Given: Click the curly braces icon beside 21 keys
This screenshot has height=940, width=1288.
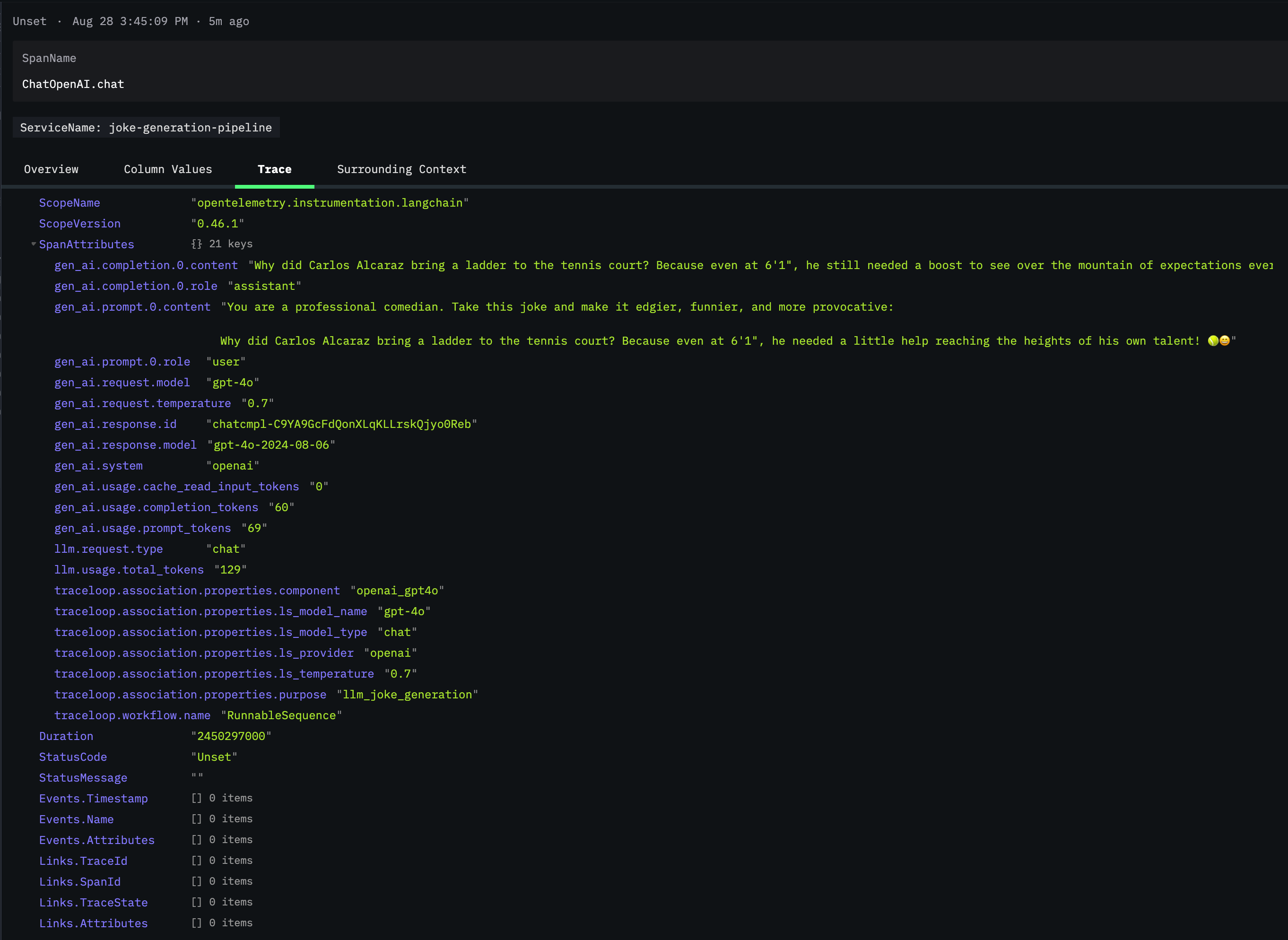Looking at the screenshot, I should 196,244.
